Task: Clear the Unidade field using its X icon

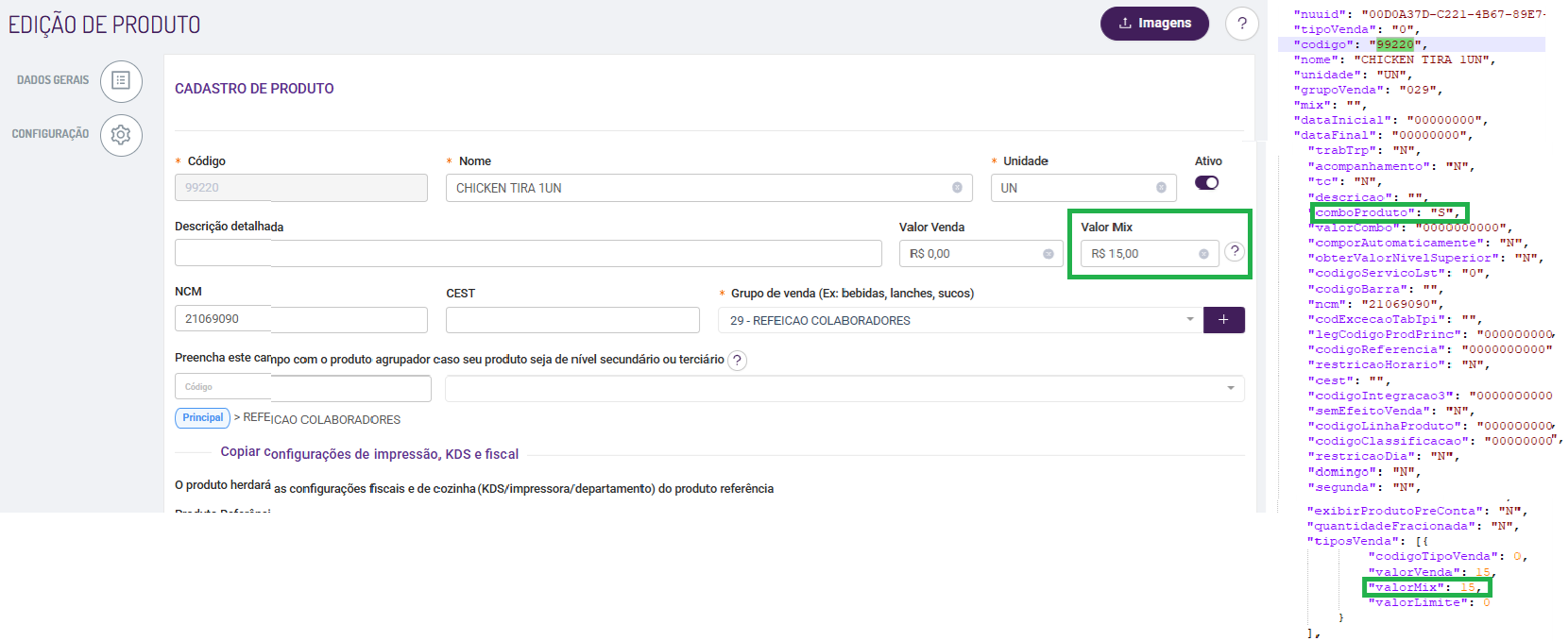Action: (1161, 188)
